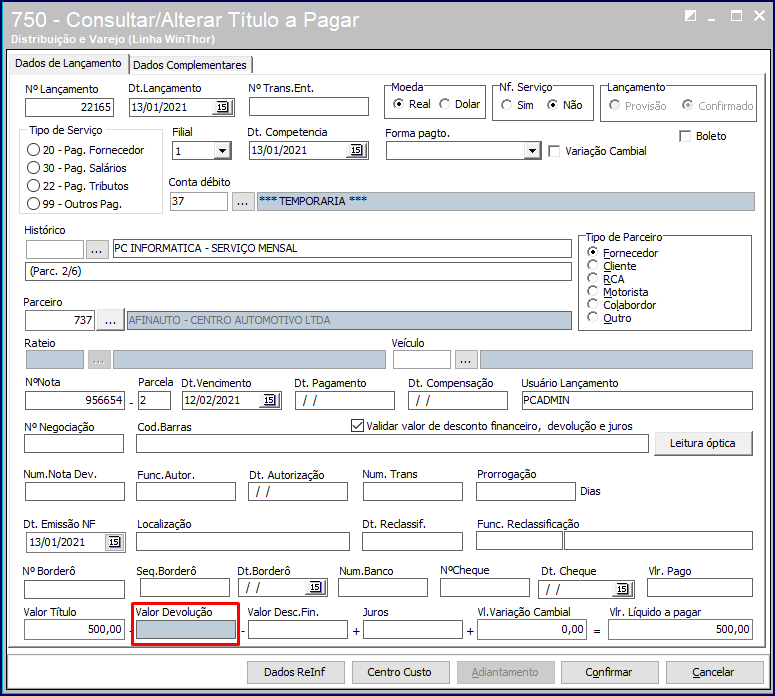Click Valor Desc.Fin. field

(298, 630)
